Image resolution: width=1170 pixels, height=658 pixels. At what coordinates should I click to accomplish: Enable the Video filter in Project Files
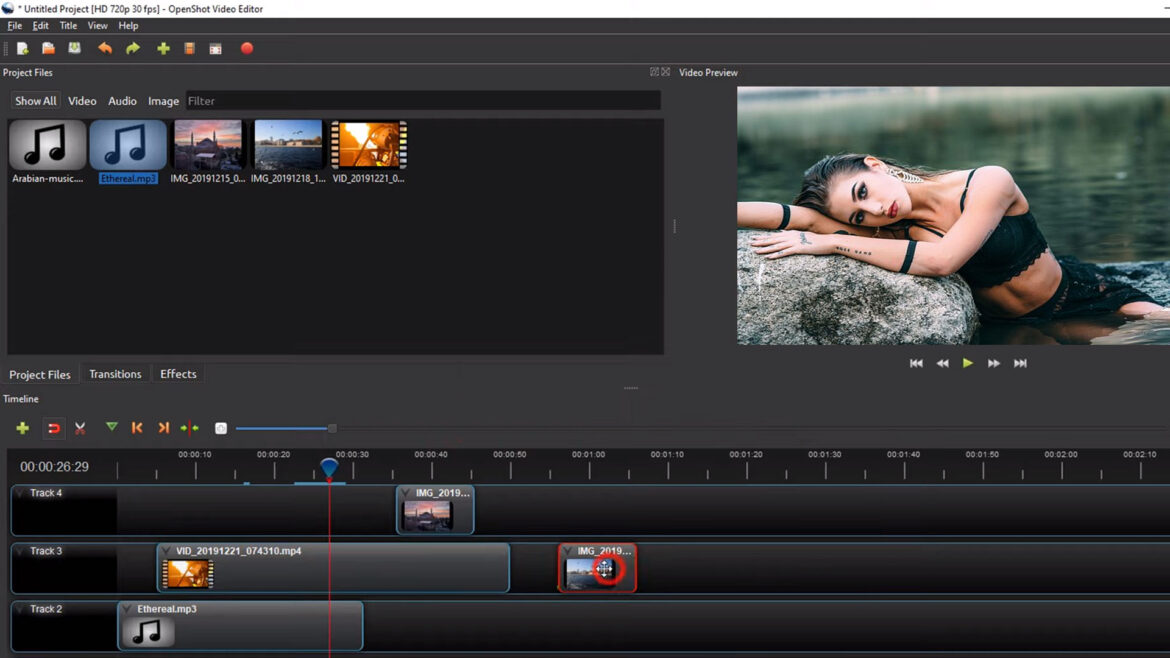point(81,100)
